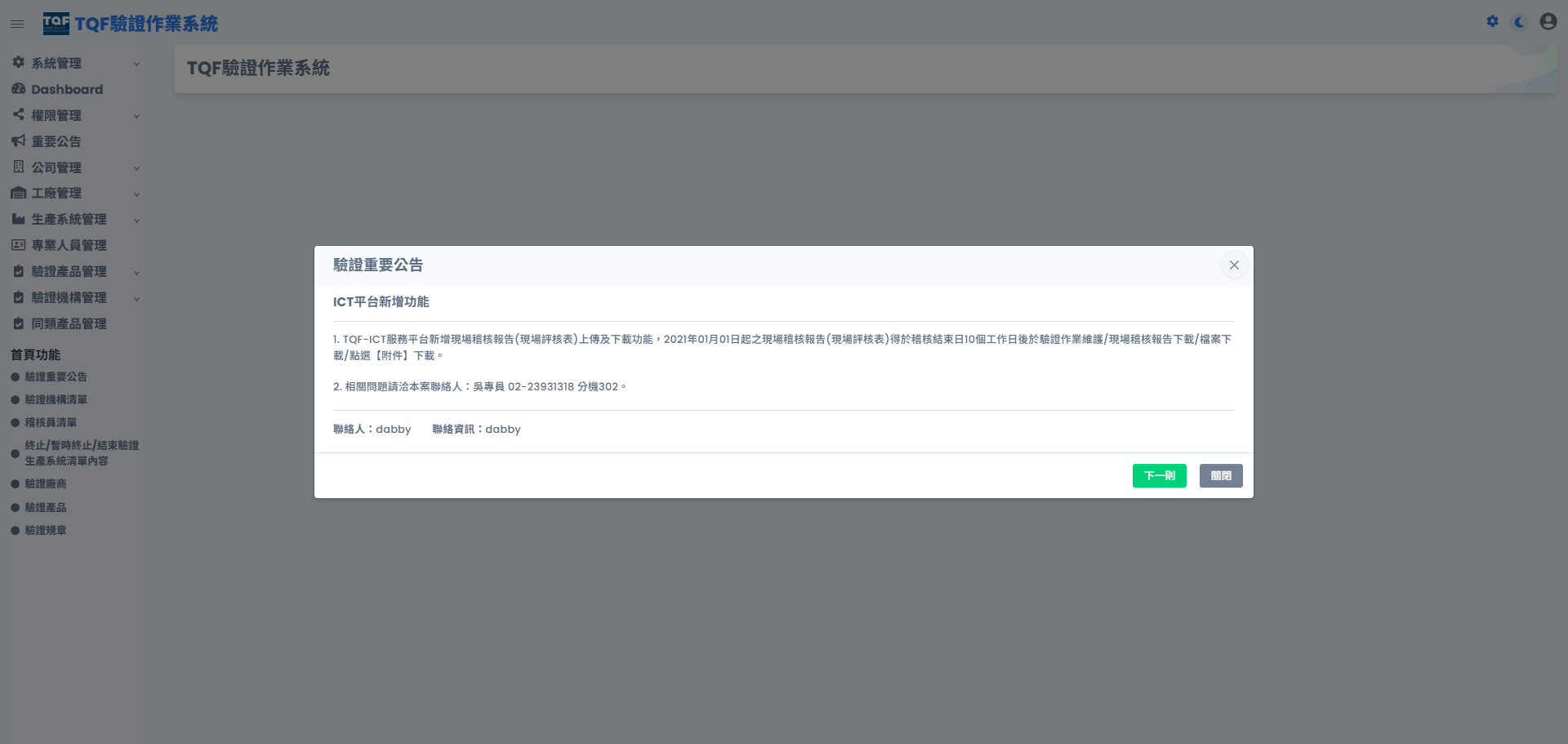Open settings gear icon in header
Image resolution: width=1568 pixels, height=744 pixels.
pyautogui.click(x=1492, y=22)
